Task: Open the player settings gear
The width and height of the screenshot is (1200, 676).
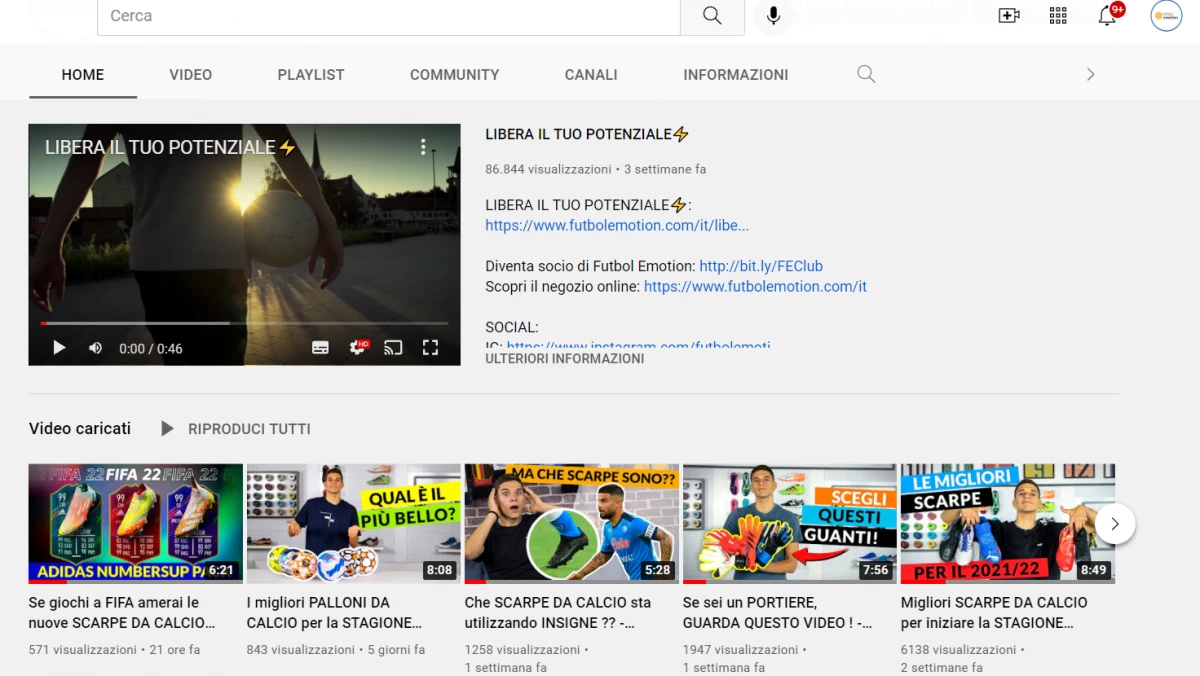Action: pyautogui.click(x=358, y=348)
